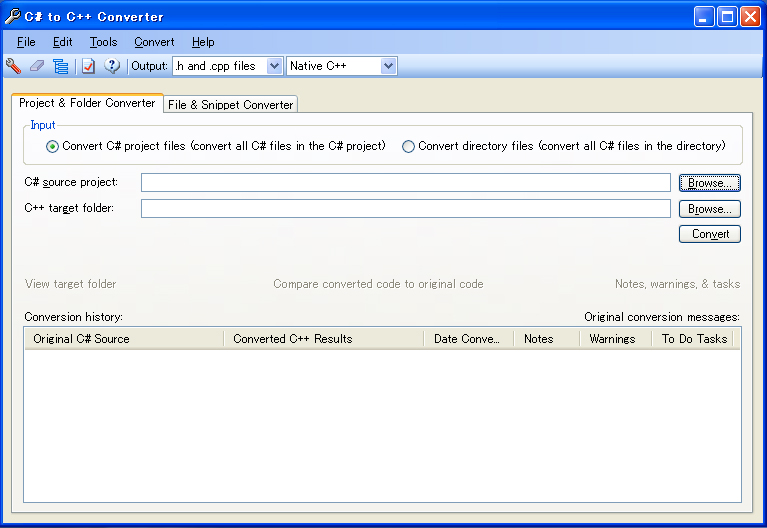Open help via the question mark icon

(x=112, y=66)
